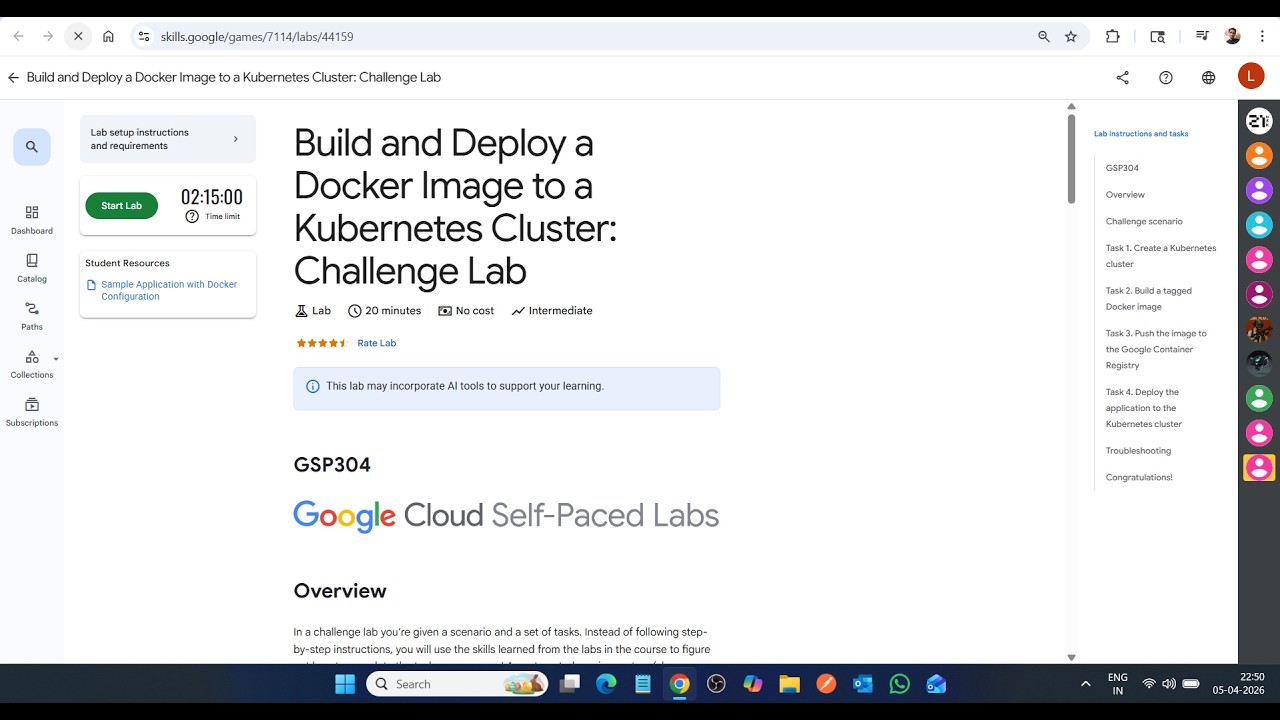The height and width of the screenshot is (720, 1280).
Task: Click the Lab instructions and tasks heading
Action: [x=1141, y=133]
